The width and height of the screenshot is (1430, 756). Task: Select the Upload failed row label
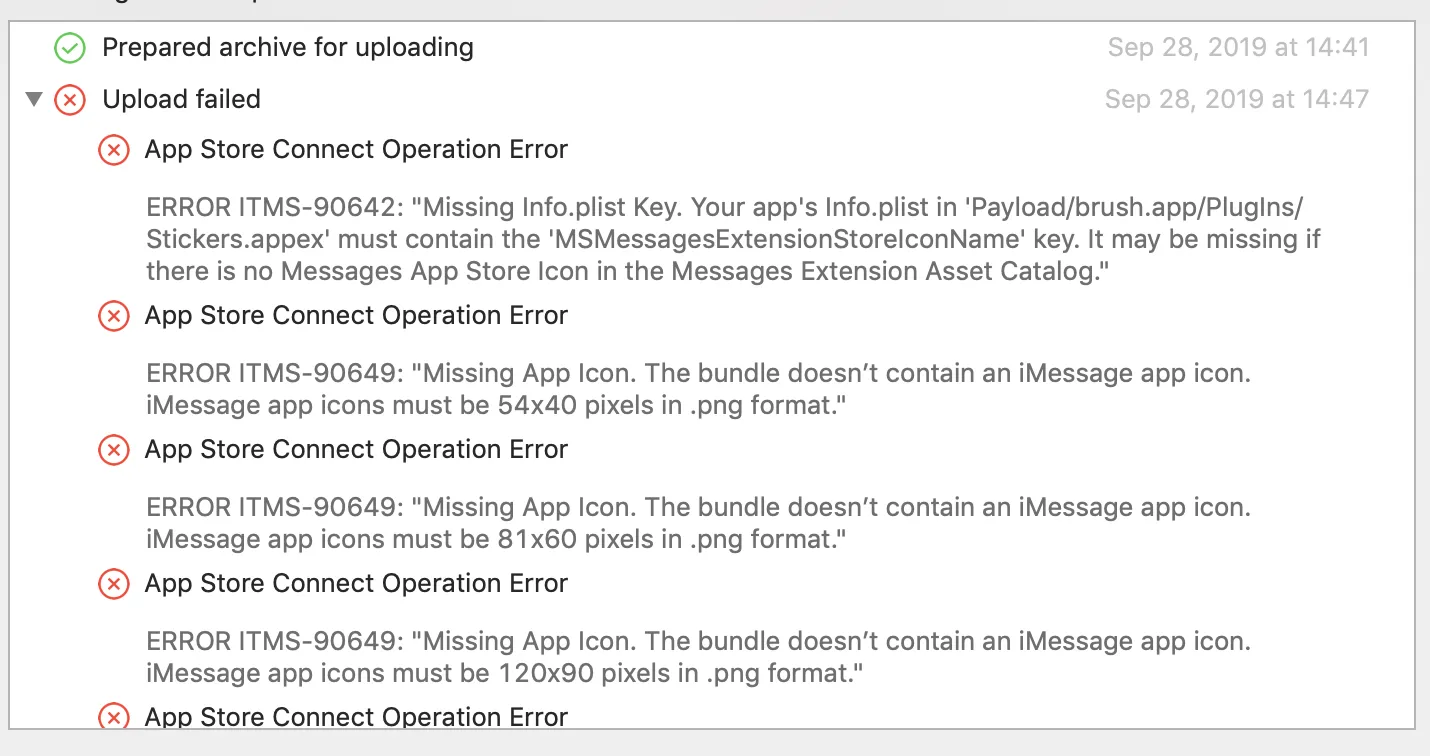point(181,99)
